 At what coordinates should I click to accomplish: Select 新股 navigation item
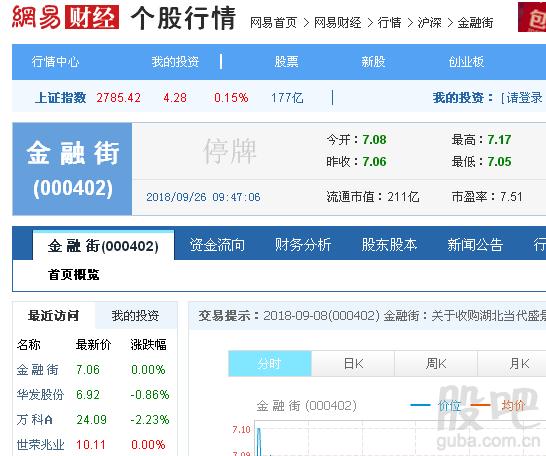(373, 62)
